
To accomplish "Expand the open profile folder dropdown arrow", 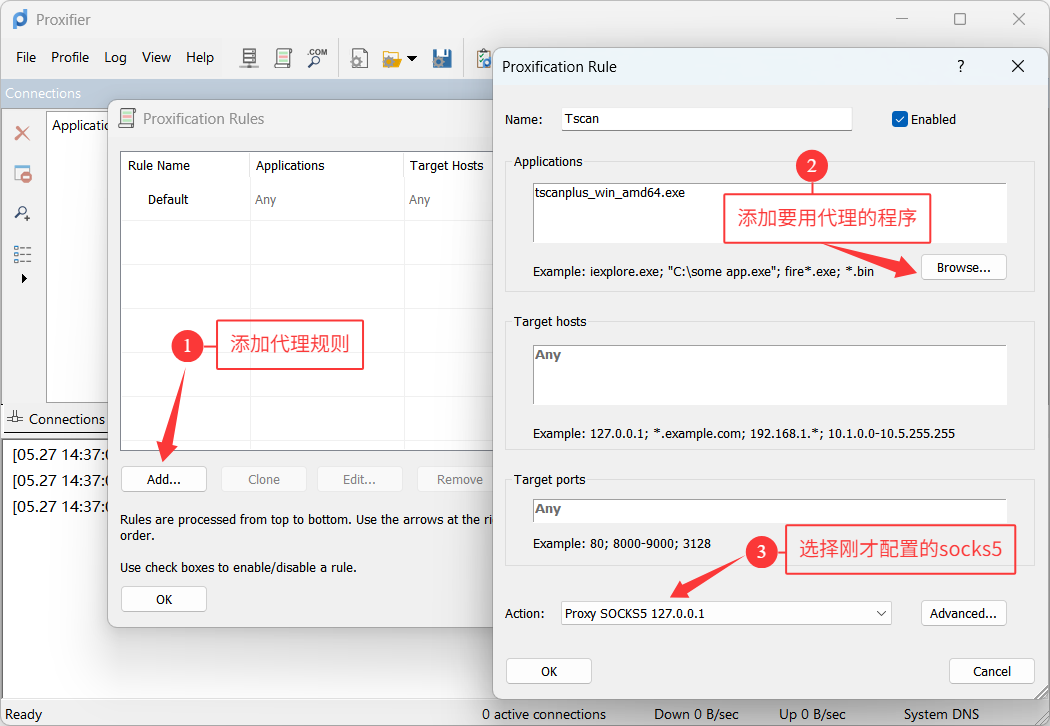I will pyautogui.click(x=412, y=59).
